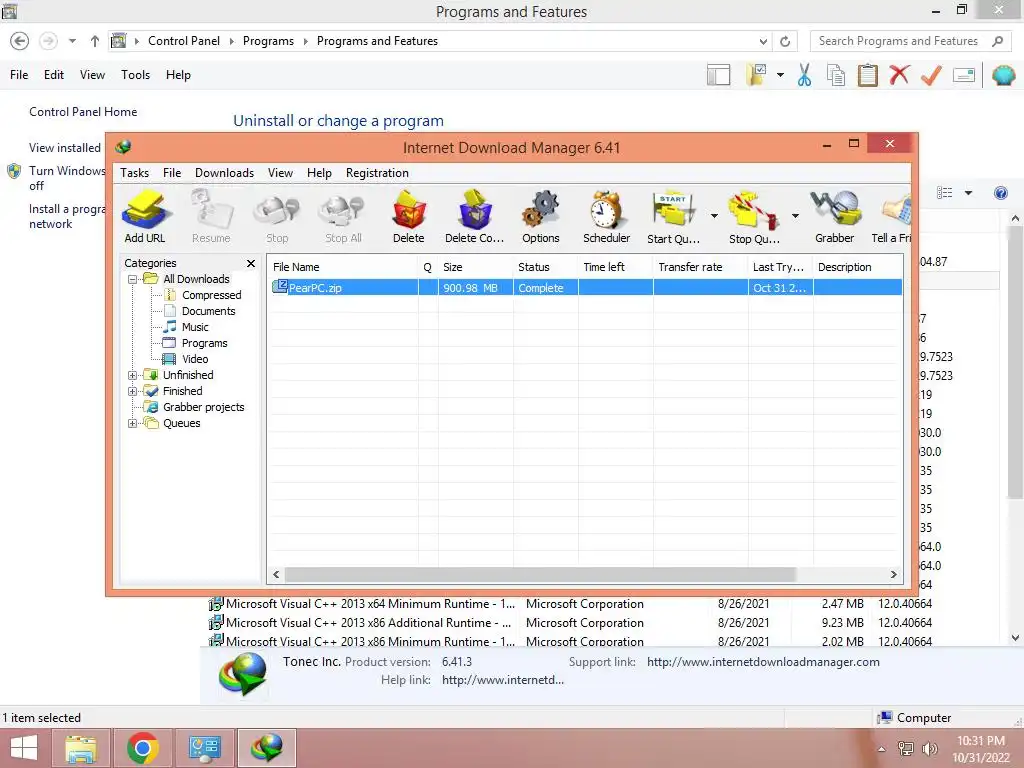
Task: Open the view options dropdown arrow in Programs and Features
Action: pyautogui.click(x=968, y=193)
